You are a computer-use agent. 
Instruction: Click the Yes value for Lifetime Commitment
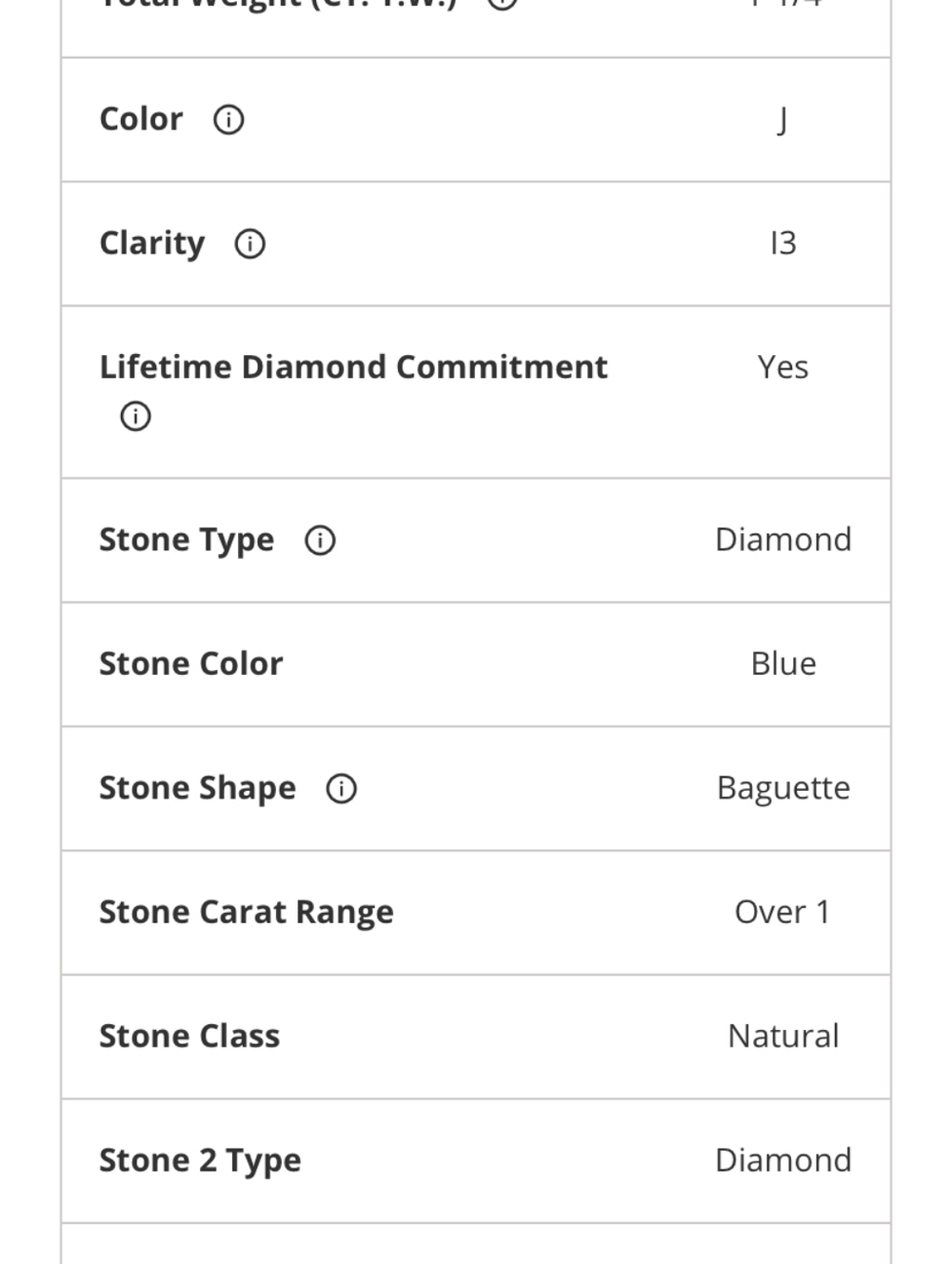pyautogui.click(x=783, y=367)
